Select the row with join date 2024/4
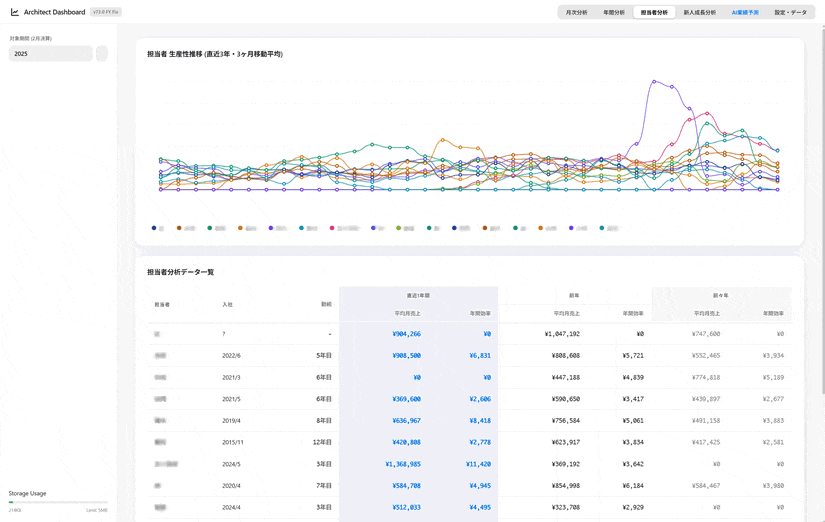The width and height of the screenshot is (825, 522). click(470, 507)
